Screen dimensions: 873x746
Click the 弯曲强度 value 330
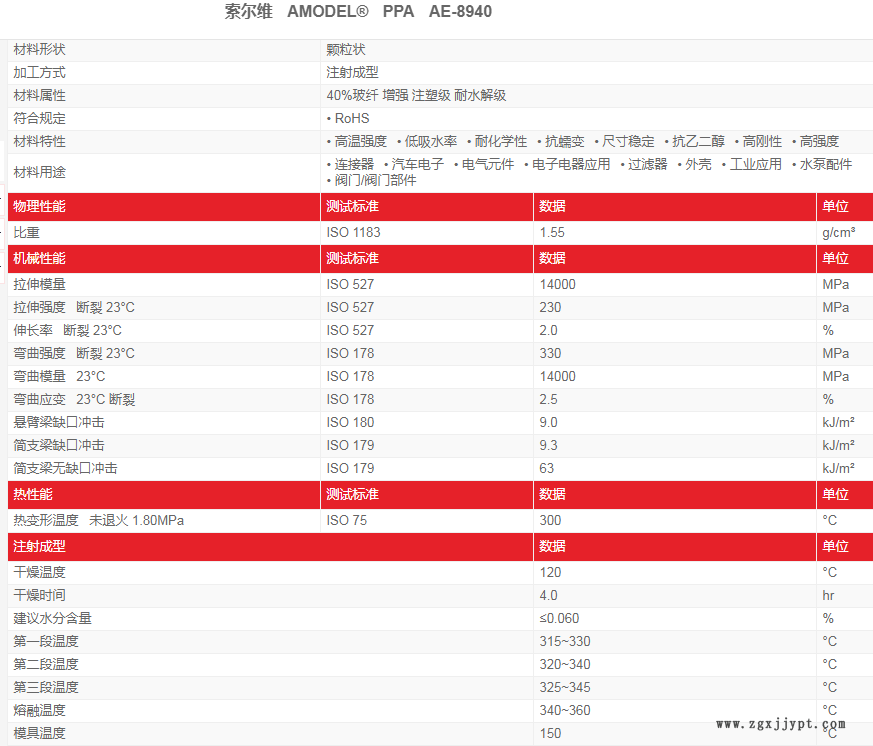tap(550, 353)
